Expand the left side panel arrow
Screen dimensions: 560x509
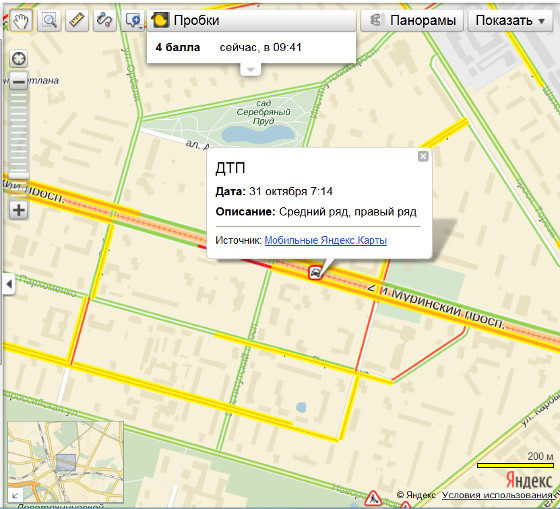[9, 284]
